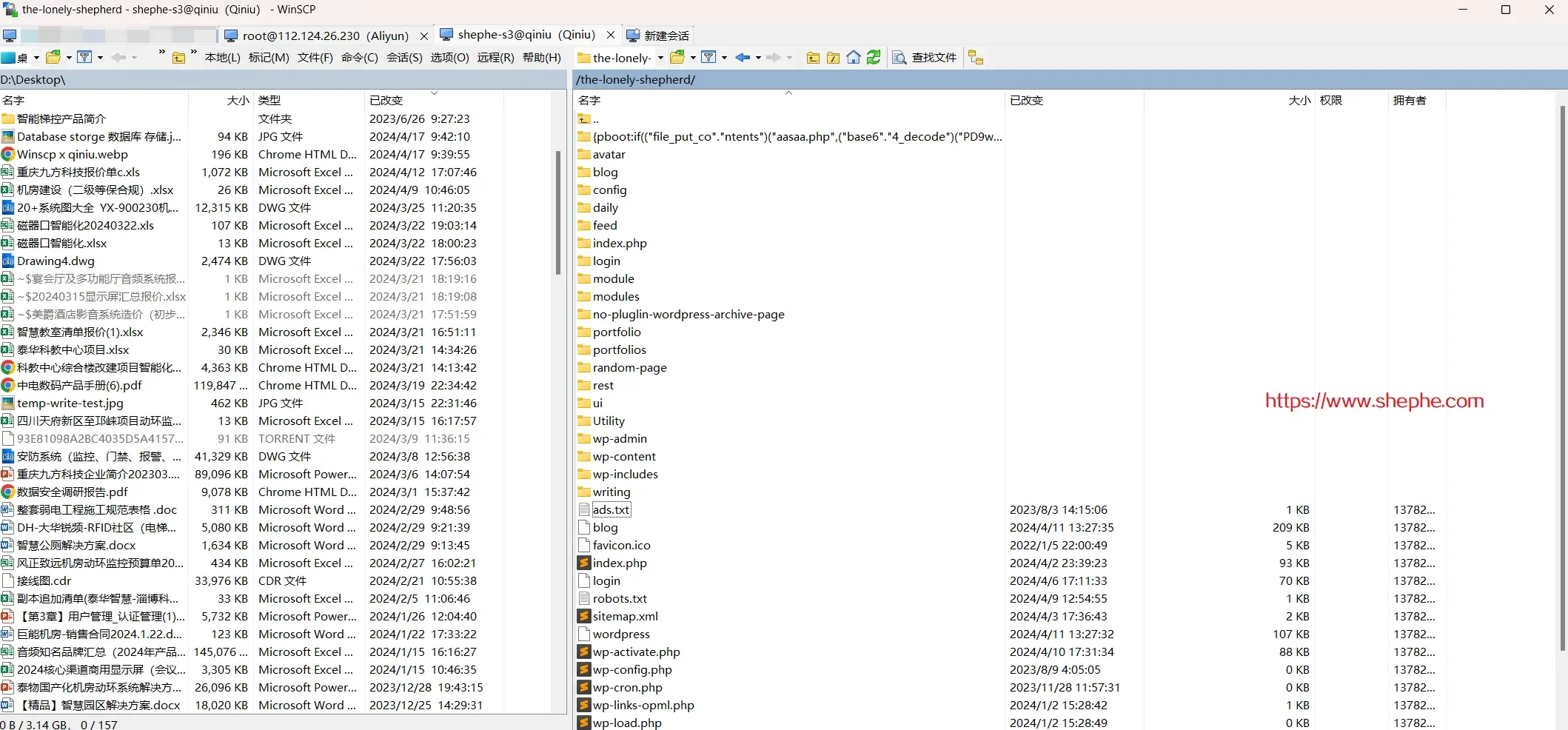This screenshot has height=730, width=1568.
Task: Open the 远程(R) menu
Action: 495,57
